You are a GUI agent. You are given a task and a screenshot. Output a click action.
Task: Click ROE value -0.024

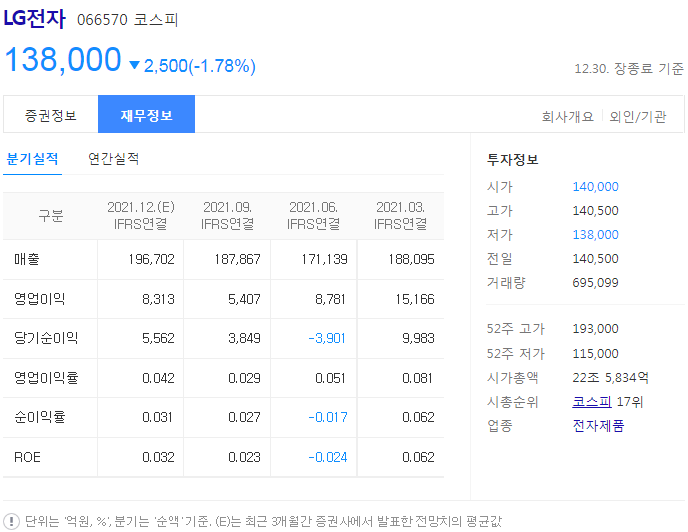click(328, 457)
